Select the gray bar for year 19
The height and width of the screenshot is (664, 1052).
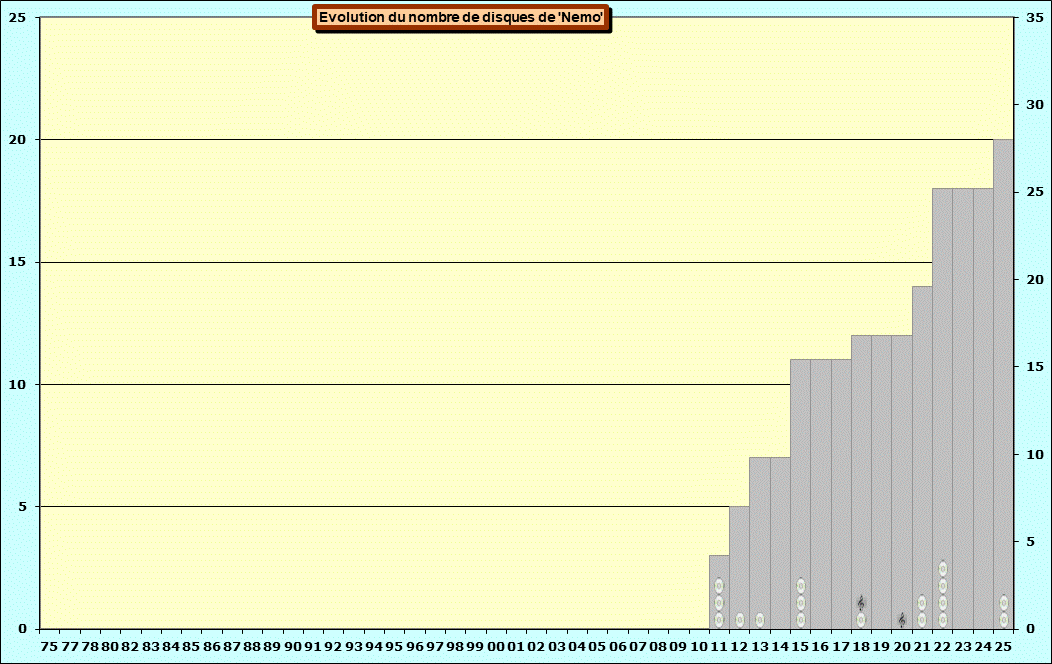(882, 482)
